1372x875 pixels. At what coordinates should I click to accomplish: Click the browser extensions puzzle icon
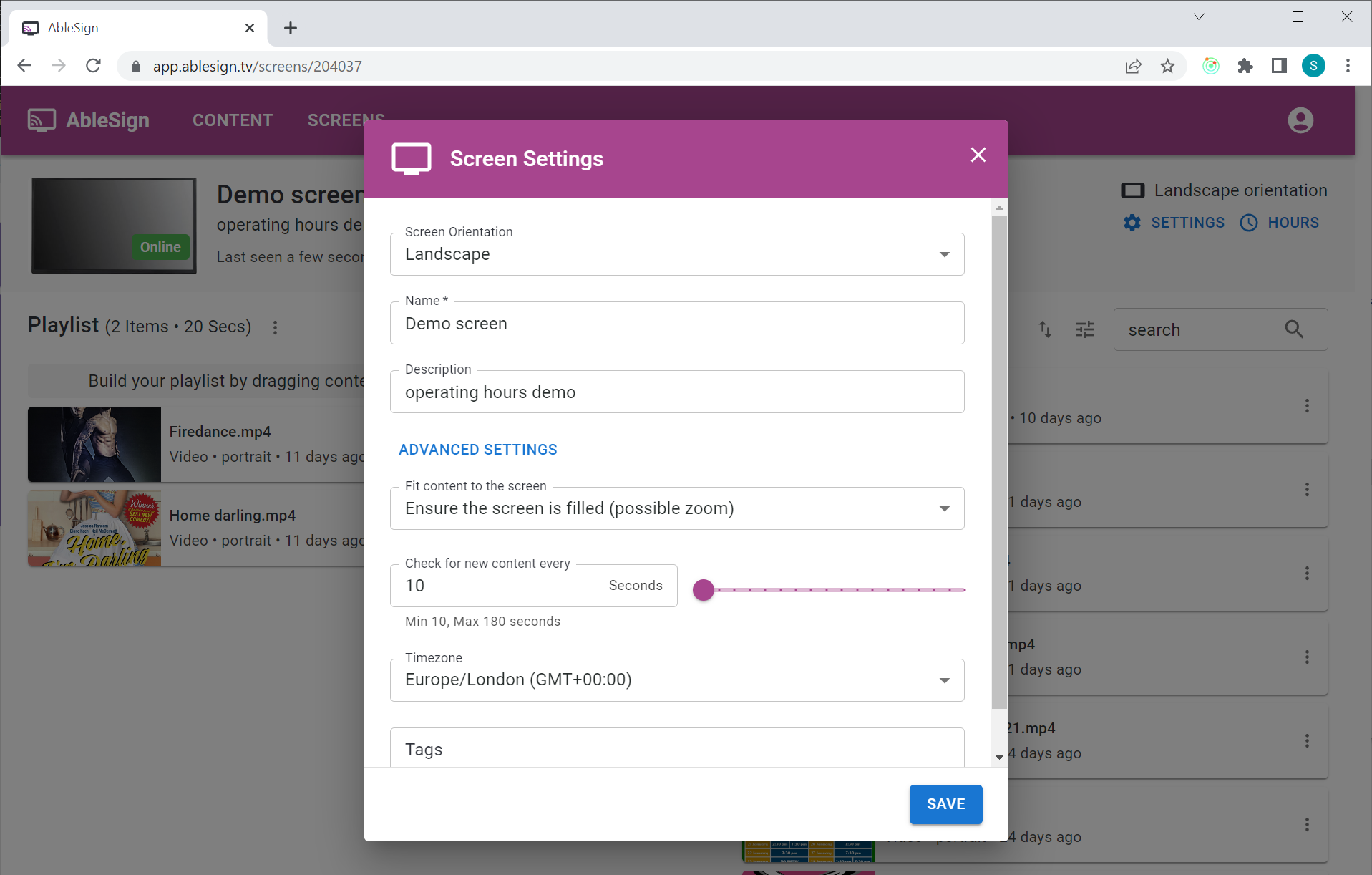[x=1245, y=66]
